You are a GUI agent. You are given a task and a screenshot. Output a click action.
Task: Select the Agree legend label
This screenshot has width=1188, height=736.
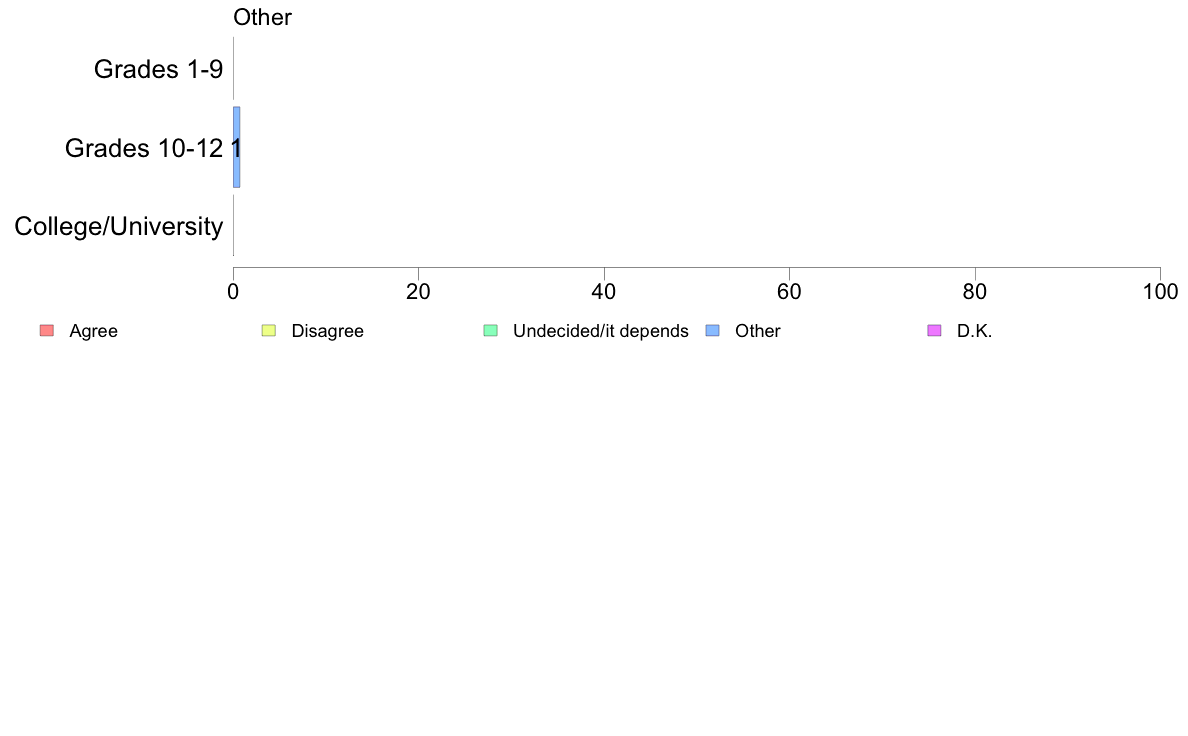click(93, 331)
